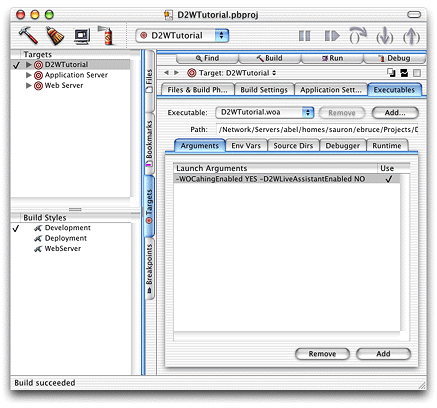The width and height of the screenshot is (437, 408).
Task: Activate the WebServer build style
Action: coord(63,249)
